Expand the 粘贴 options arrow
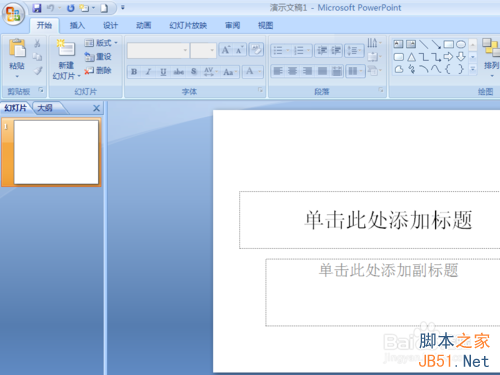This screenshot has width=500, height=375. pyautogui.click(x=17, y=77)
